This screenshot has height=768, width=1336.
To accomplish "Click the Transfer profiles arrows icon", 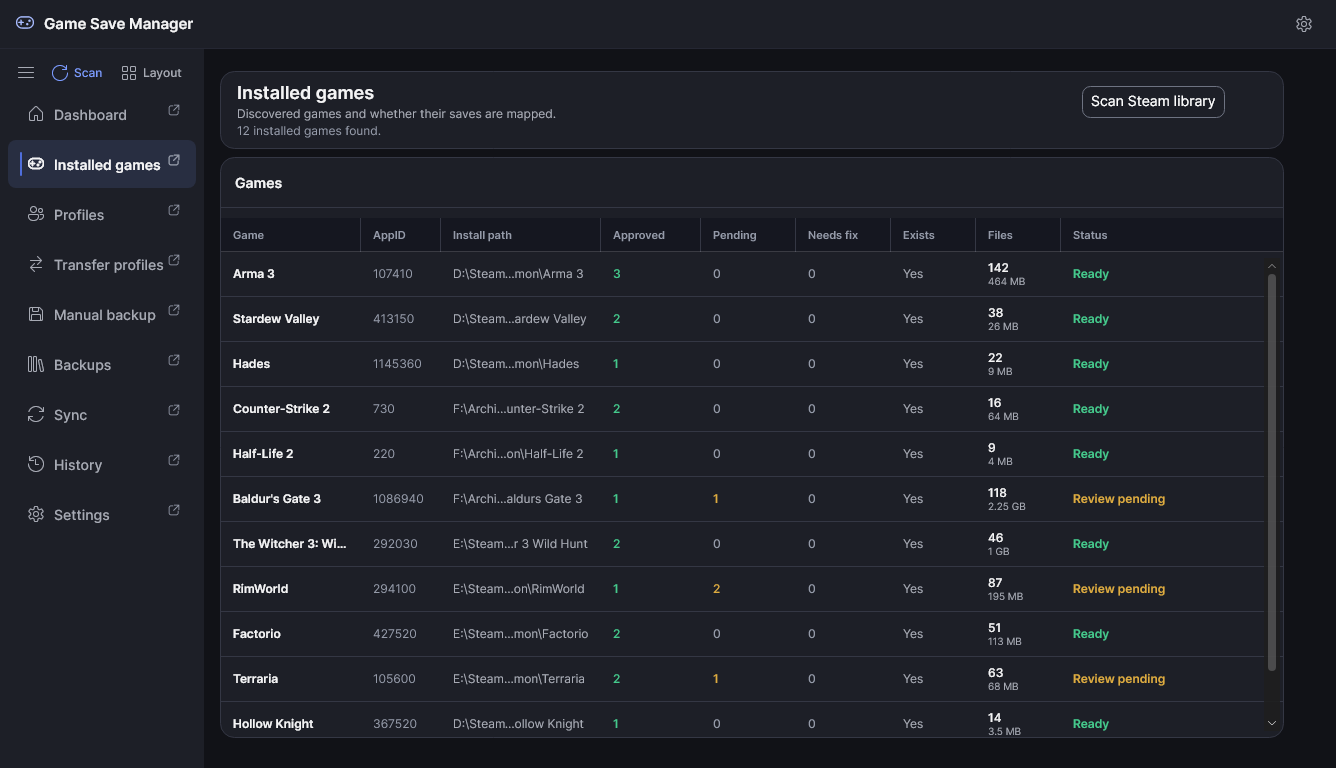I will [36, 264].
